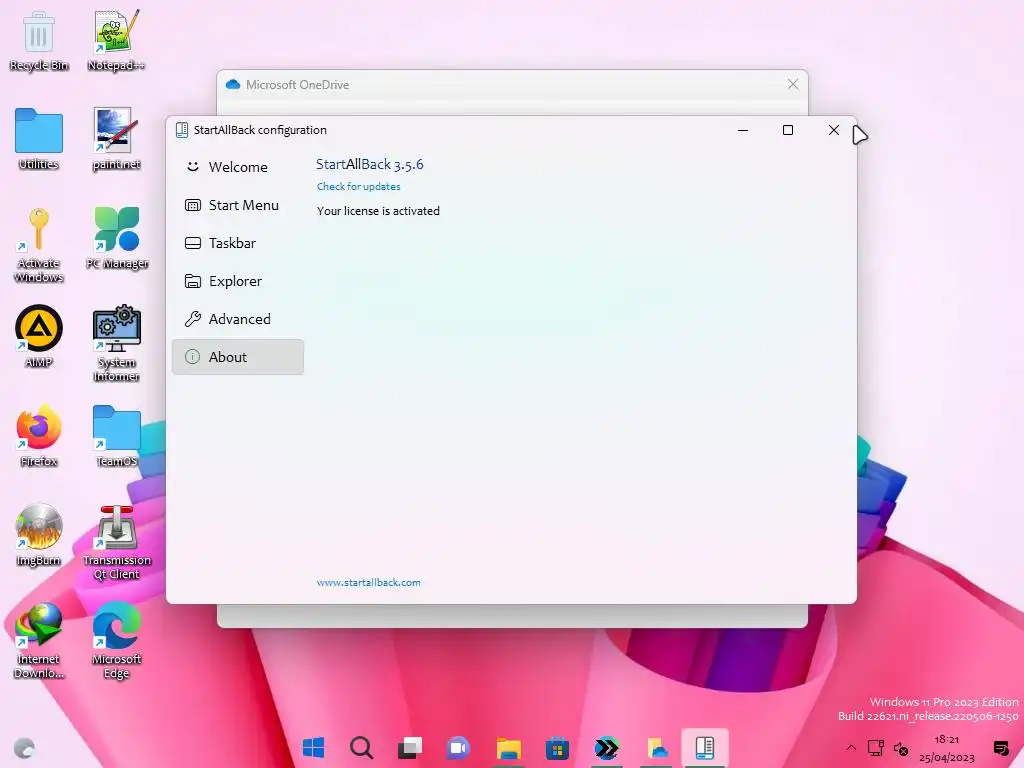This screenshot has width=1024, height=768.
Task: Open Search from the taskbar magnifier
Action: click(x=361, y=747)
